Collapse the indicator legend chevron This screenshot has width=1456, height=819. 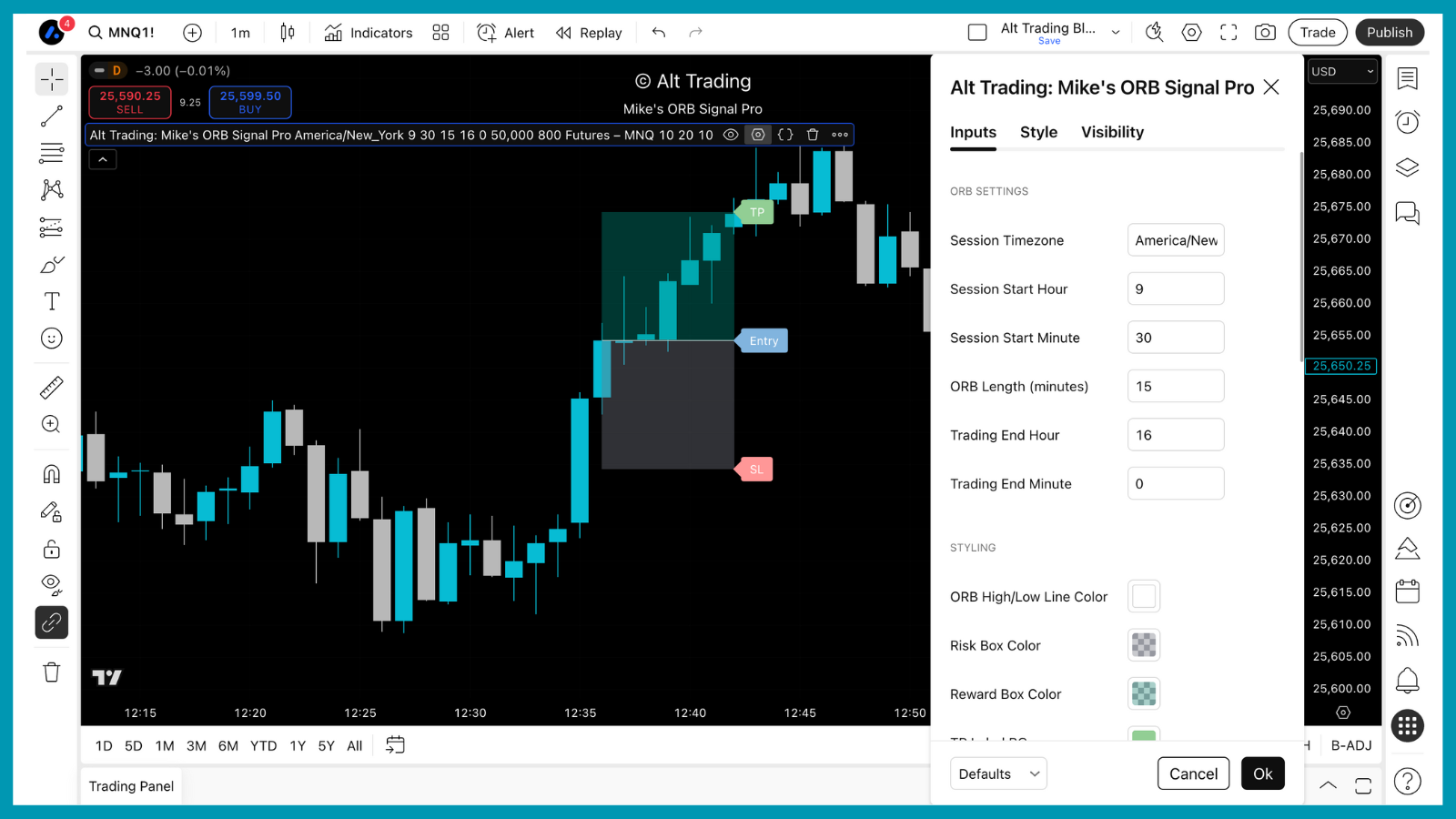[x=103, y=159]
